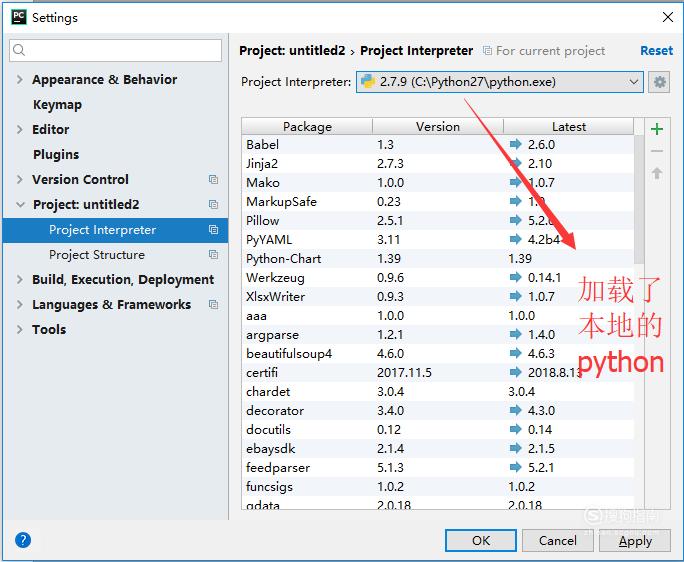
Task: Click the update arrow icon for feedparser
Action: click(x=516, y=467)
